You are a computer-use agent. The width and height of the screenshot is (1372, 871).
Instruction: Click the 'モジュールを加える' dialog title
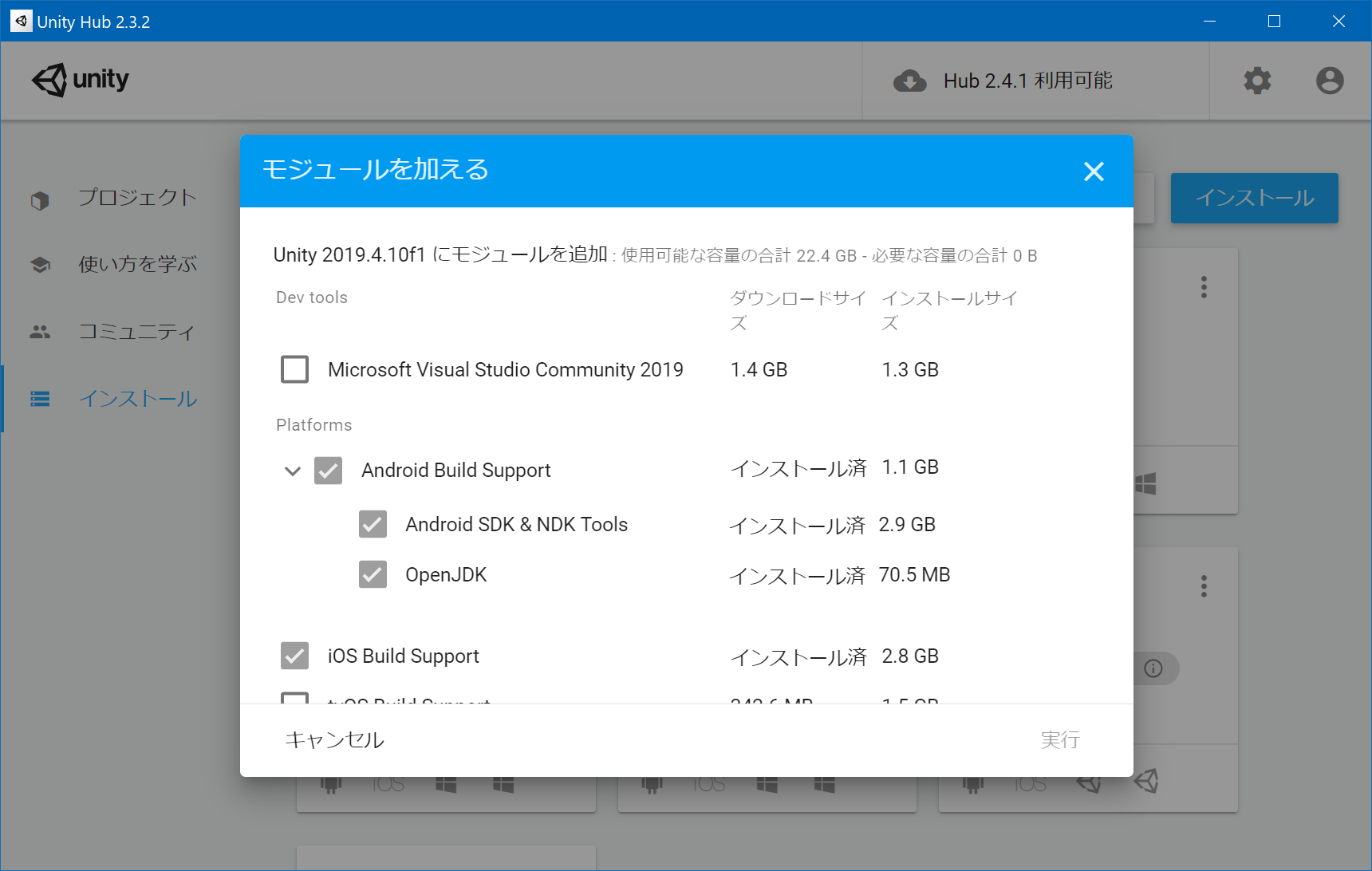(x=376, y=170)
